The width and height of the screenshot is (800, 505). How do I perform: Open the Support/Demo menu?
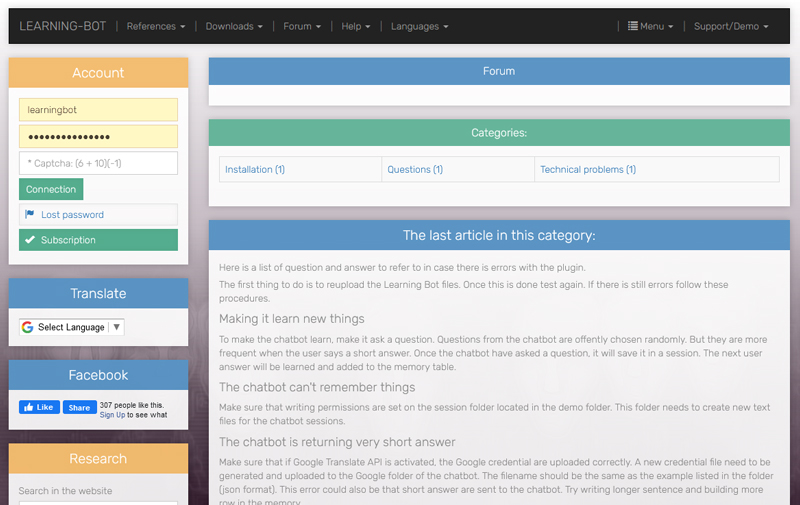[x=731, y=26]
